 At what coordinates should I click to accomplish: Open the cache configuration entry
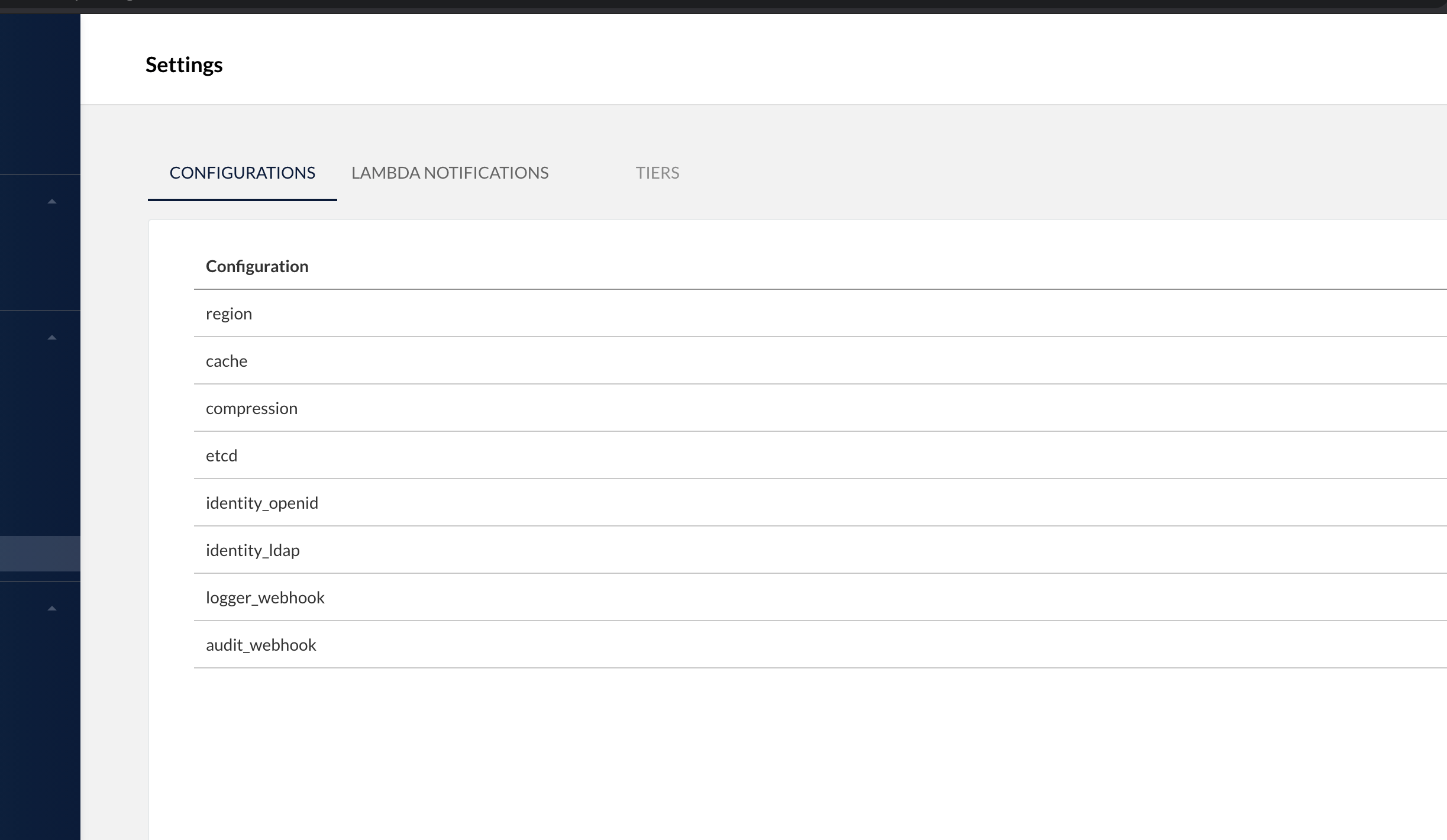pyautogui.click(x=227, y=361)
